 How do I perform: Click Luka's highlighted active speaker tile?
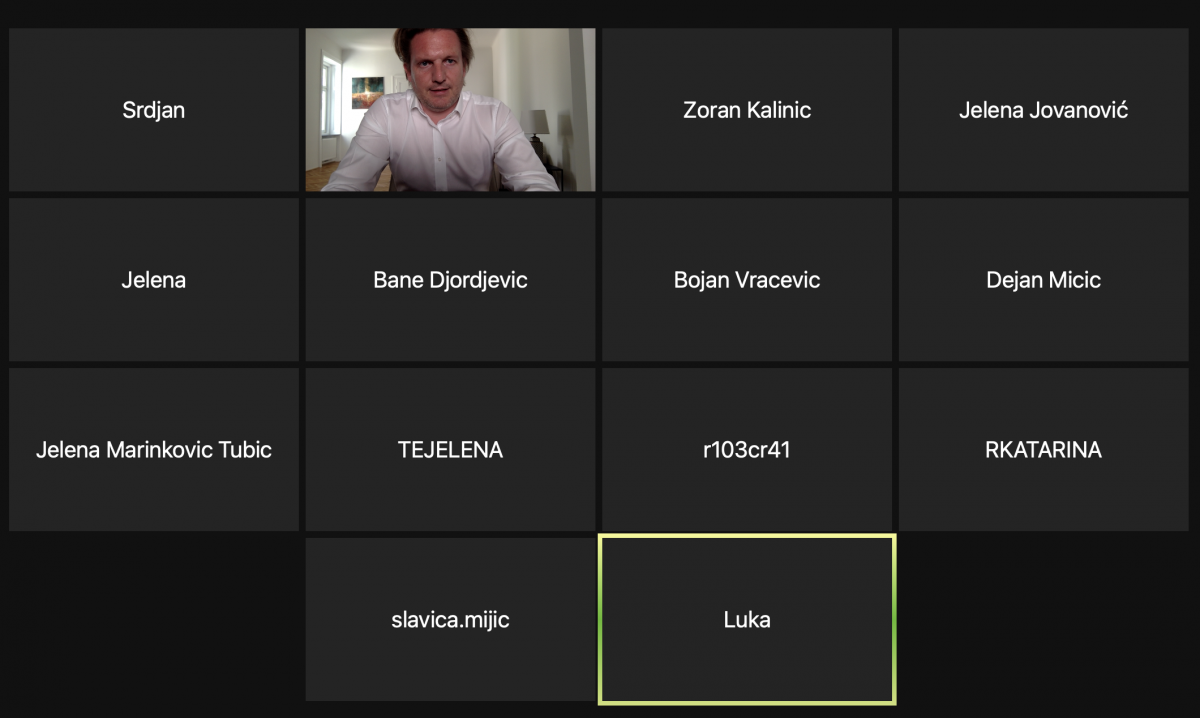pyautogui.click(x=747, y=620)
